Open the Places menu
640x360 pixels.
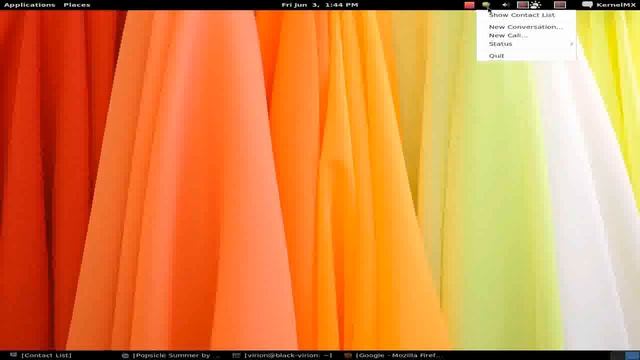click(77, 5)
